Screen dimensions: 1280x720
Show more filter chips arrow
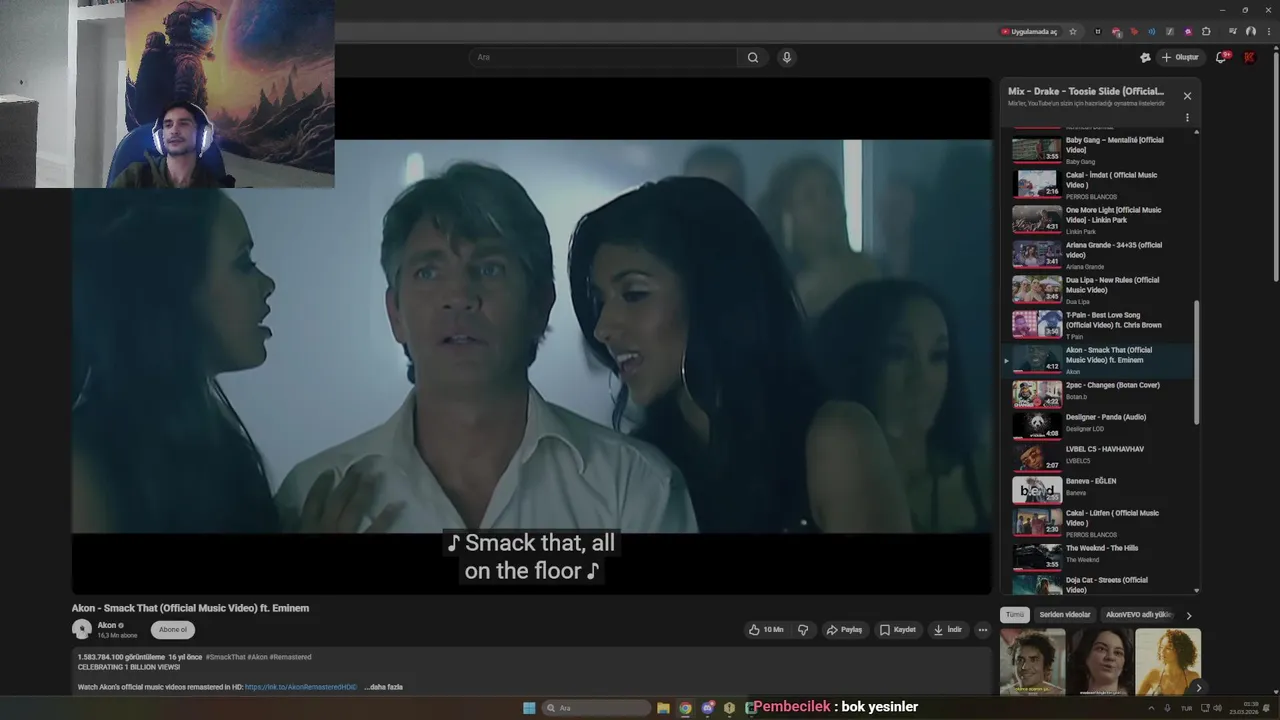[1189, 616]
